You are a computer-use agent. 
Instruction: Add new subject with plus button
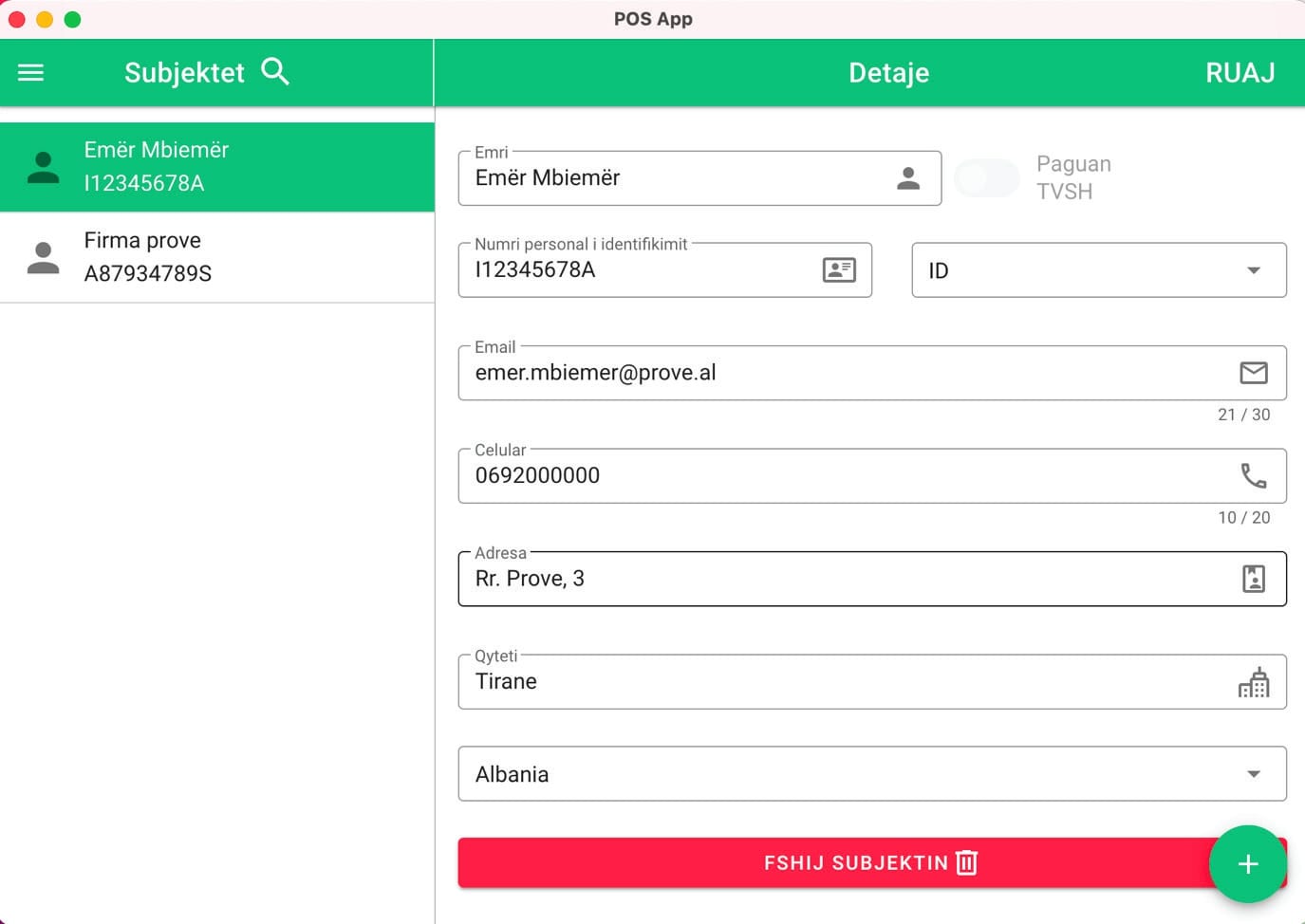coord(1248,864)
